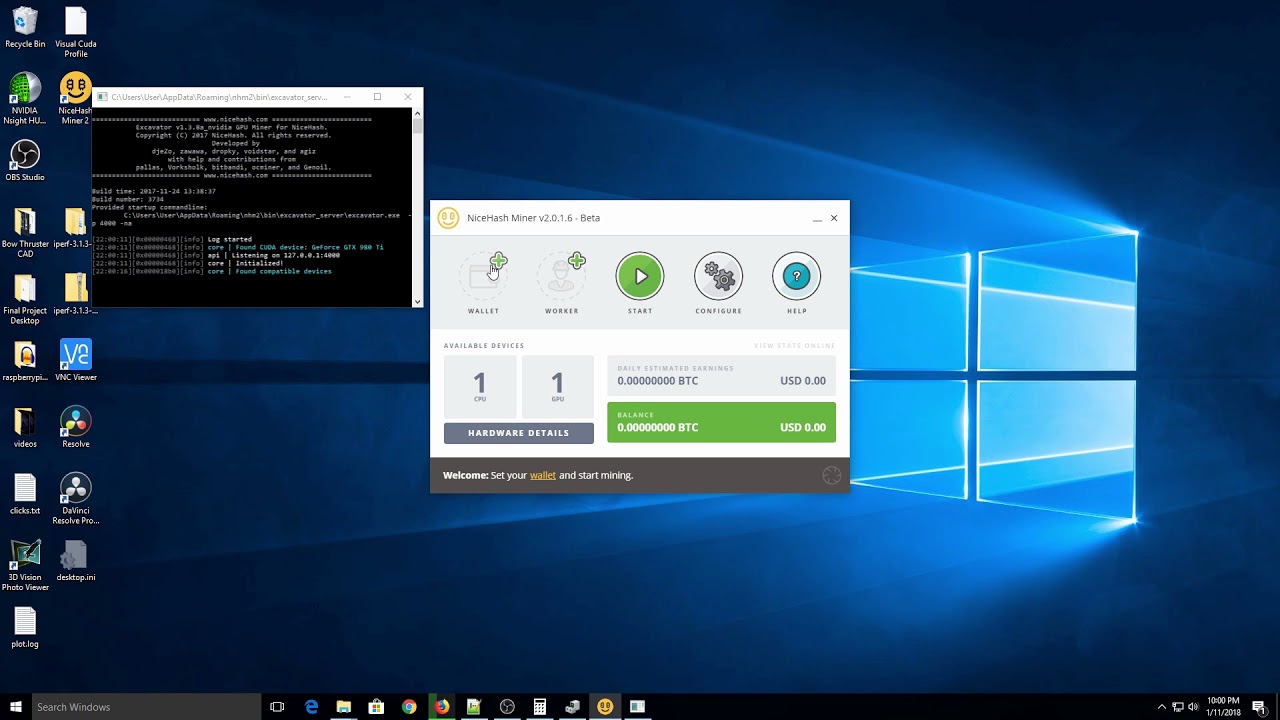Open plot.log on the desktop
This screenshot has height=720, width=1280.
25,628
